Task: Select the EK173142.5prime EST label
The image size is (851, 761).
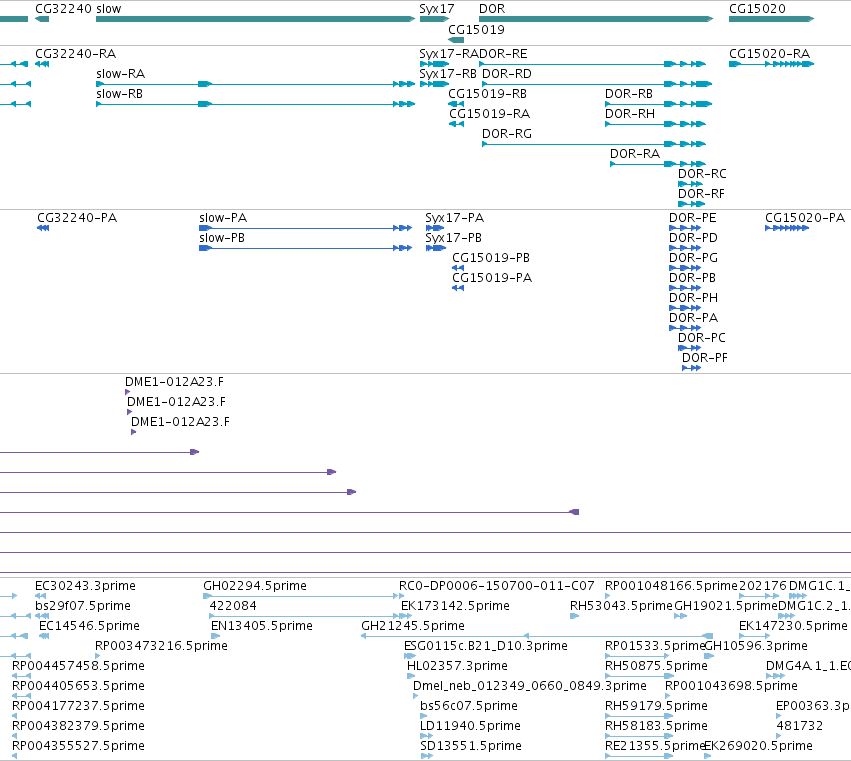Action: pos(455,606)
